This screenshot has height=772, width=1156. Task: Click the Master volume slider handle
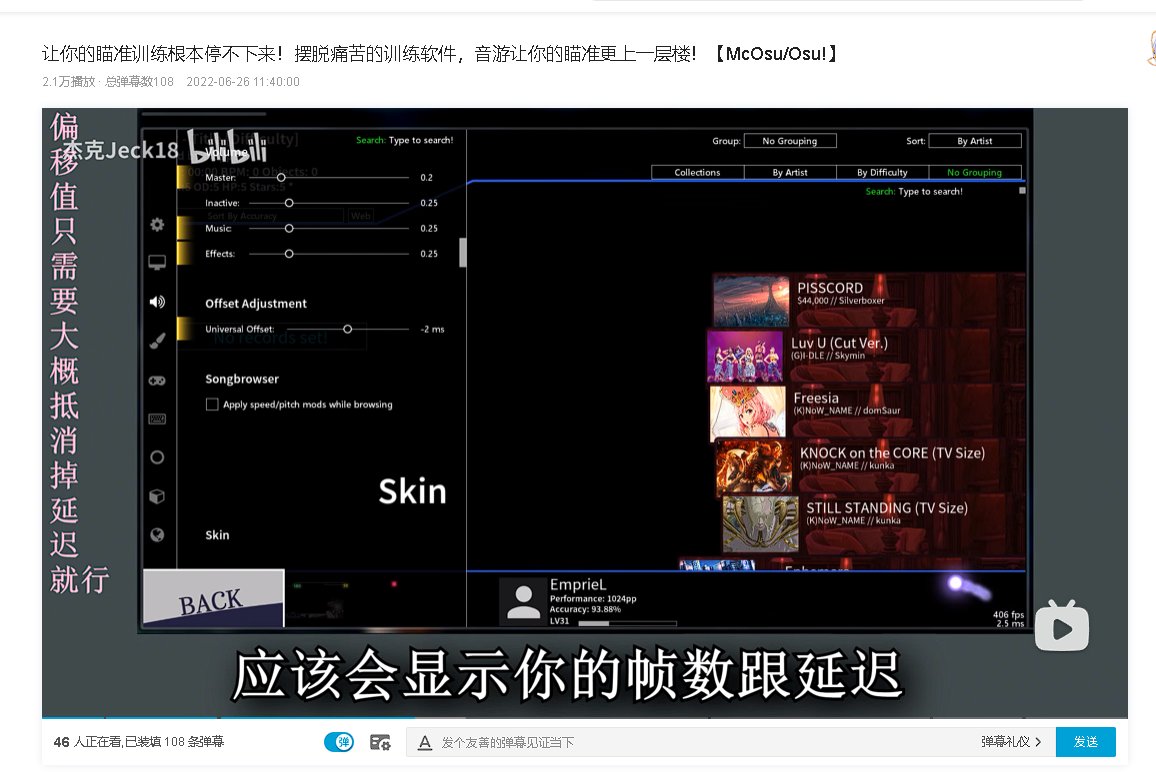281,178
